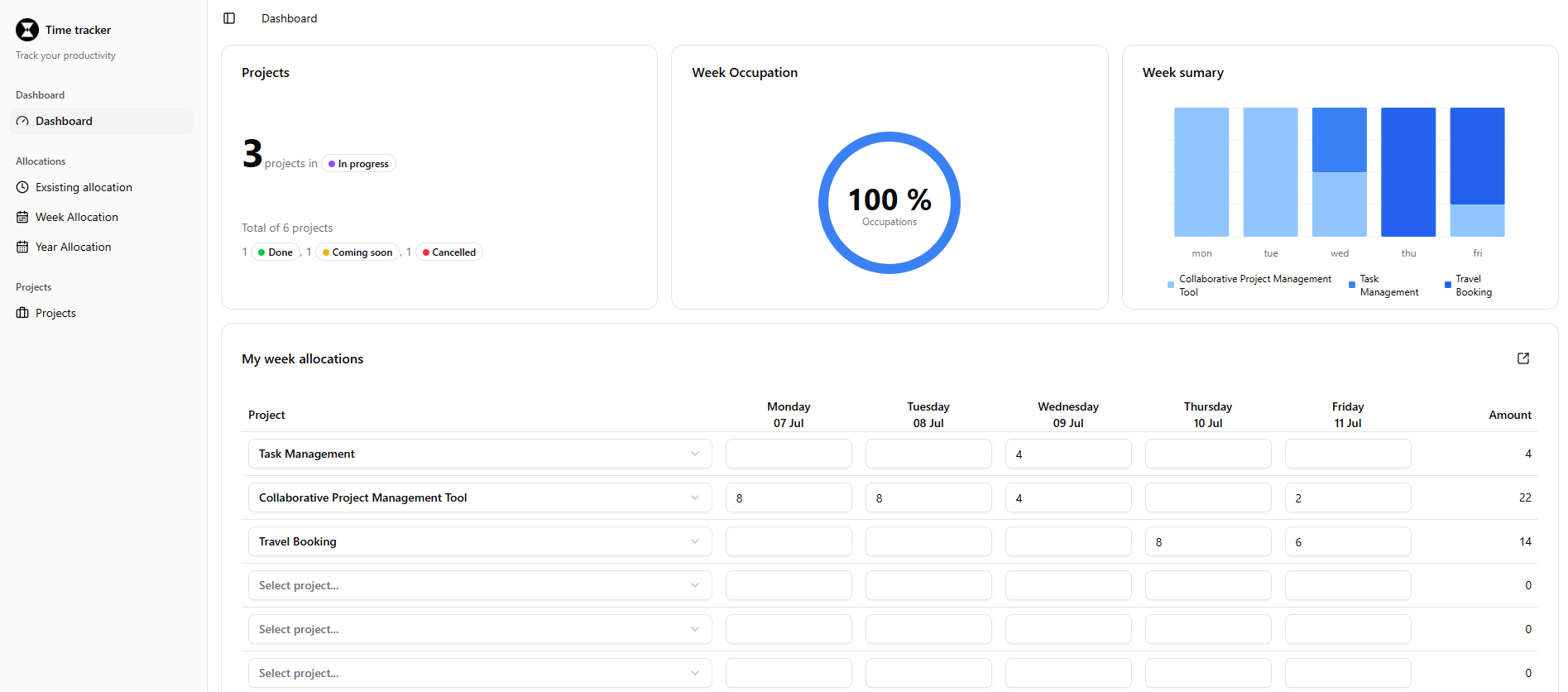Image resolution: width=1568 pixels, height=692 pixels.
Task: Click the Thursday bar in Week sumary chart
Action: pyautogui.click(x=1408, y=172)
